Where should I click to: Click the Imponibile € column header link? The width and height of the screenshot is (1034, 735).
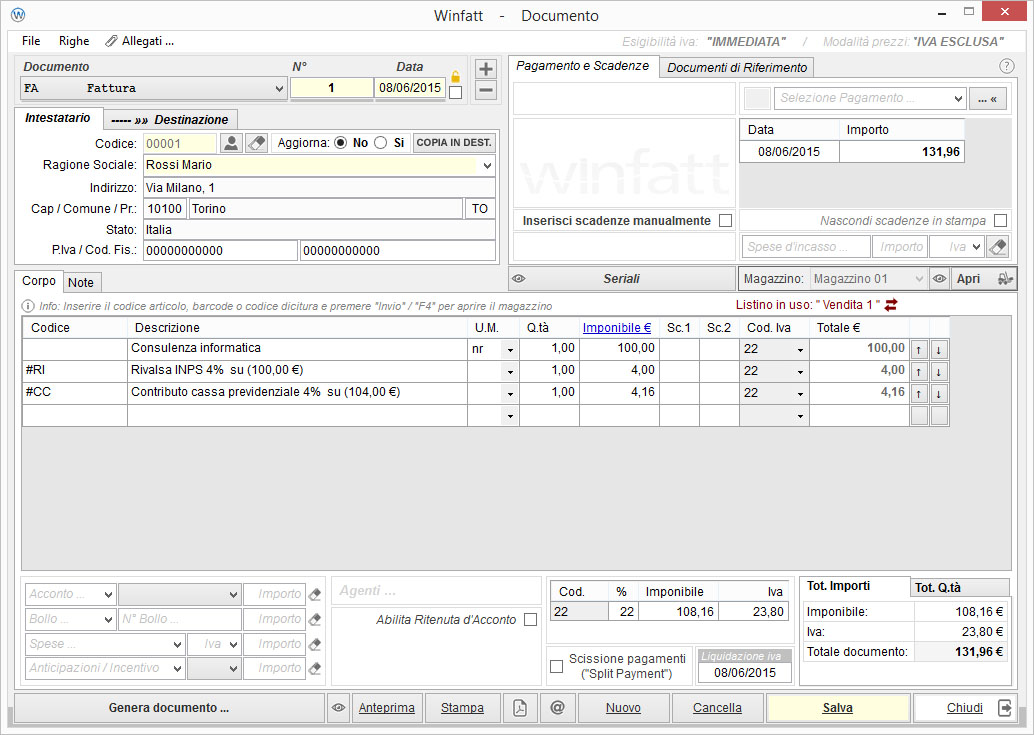tap(617, 328)
